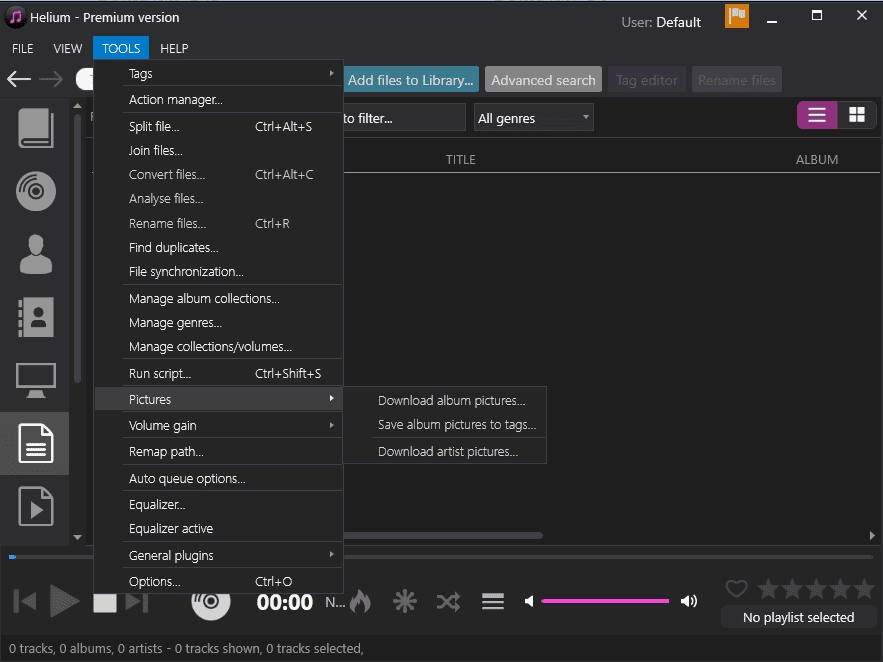The height and width of the screenshot is (662, 883).
Task: Click User: Default label
Action: pyautogui.click(x=661, y=22)
